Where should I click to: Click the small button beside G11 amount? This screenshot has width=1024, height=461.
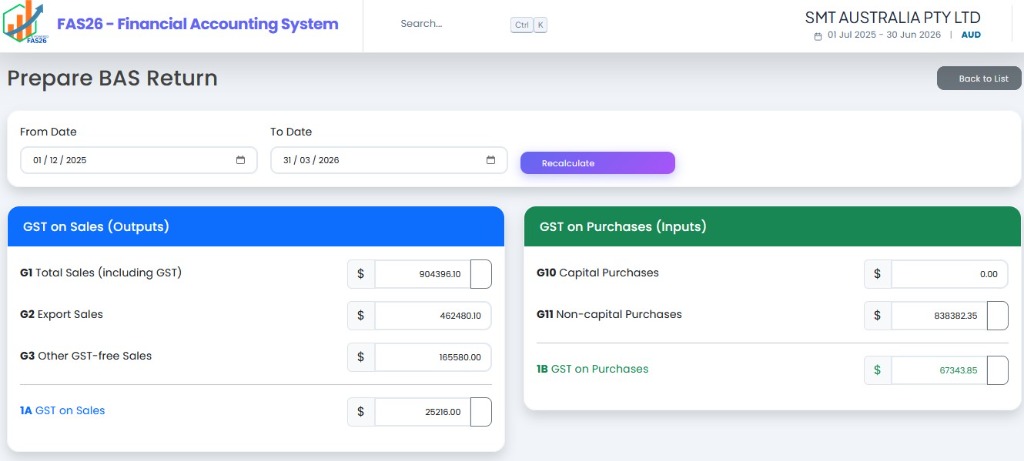(x=997, y=315)
